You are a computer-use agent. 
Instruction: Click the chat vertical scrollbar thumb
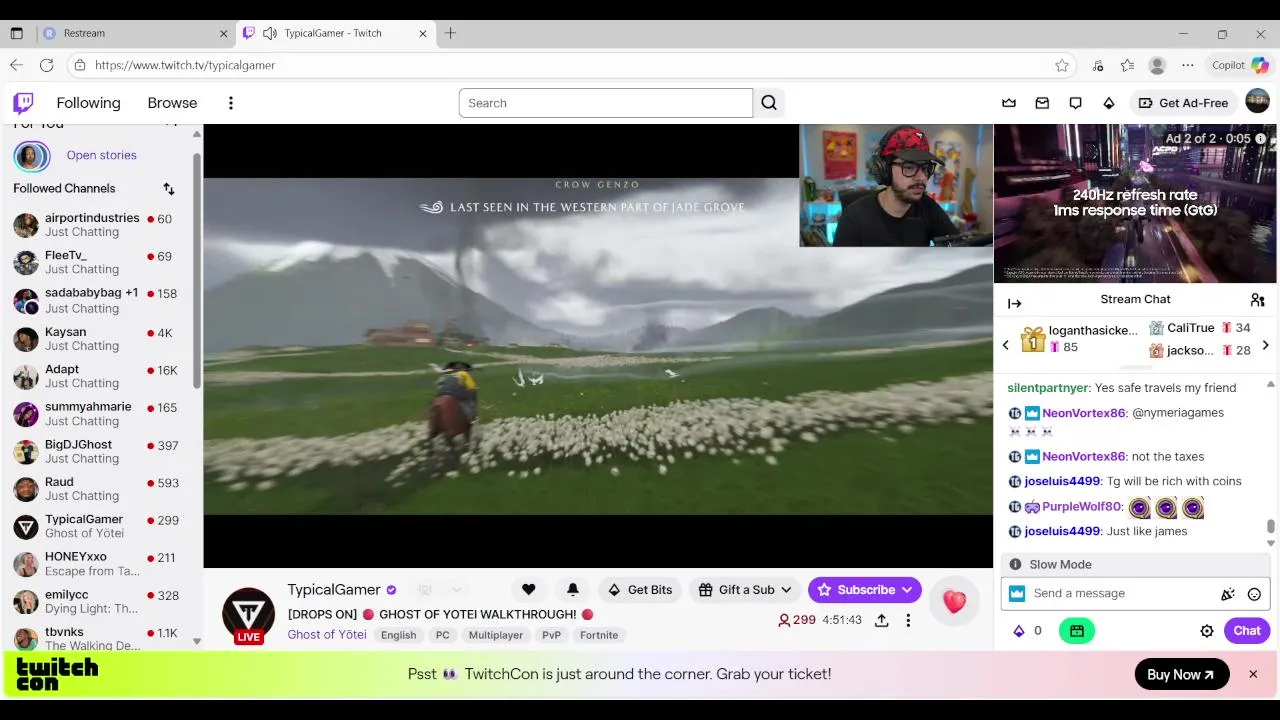point(1271,527)
